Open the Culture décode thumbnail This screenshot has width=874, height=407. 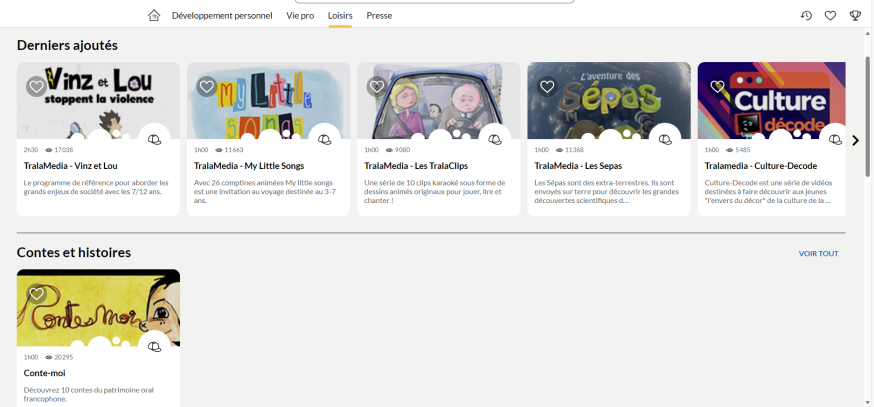pos(771,100)
